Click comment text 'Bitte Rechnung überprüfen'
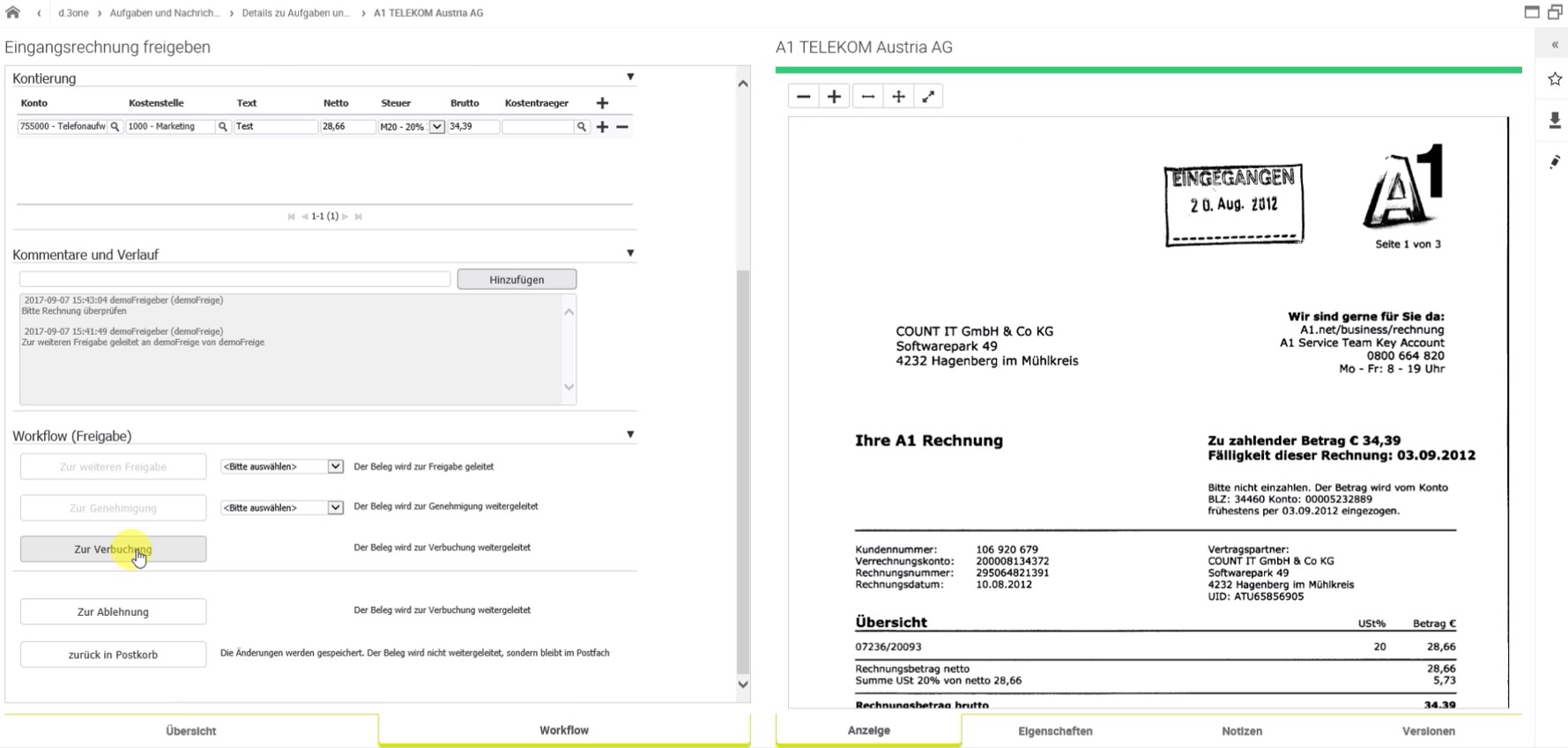 pyautogui.click(x=74, y=311)
